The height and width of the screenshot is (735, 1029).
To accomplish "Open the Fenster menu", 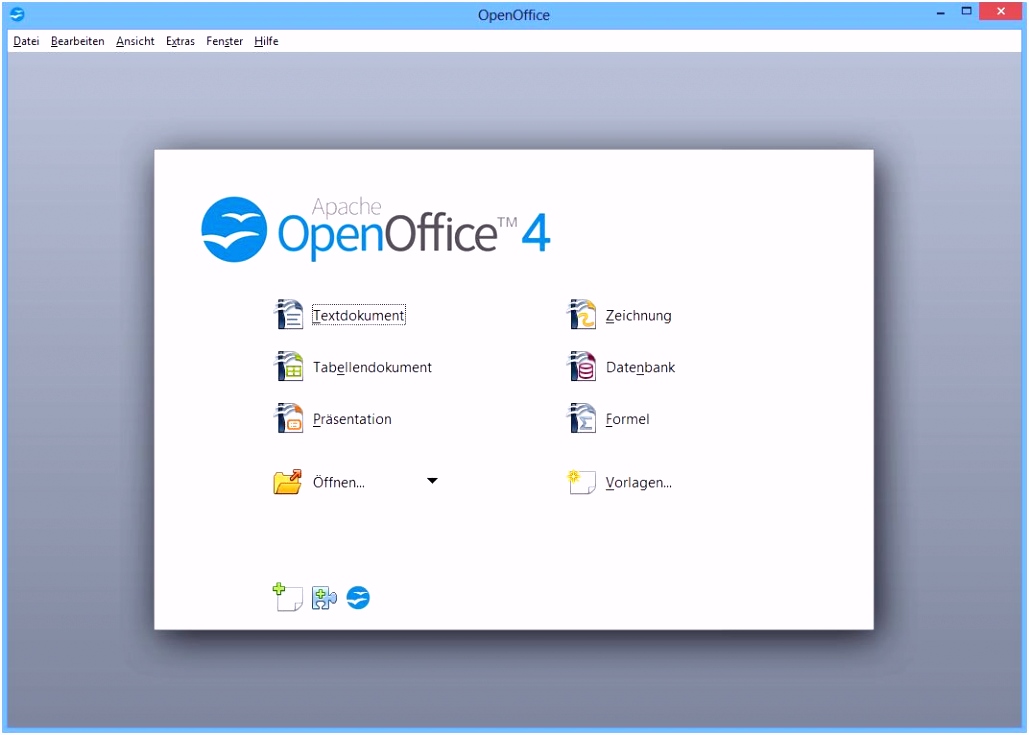I will pos(224,41).
